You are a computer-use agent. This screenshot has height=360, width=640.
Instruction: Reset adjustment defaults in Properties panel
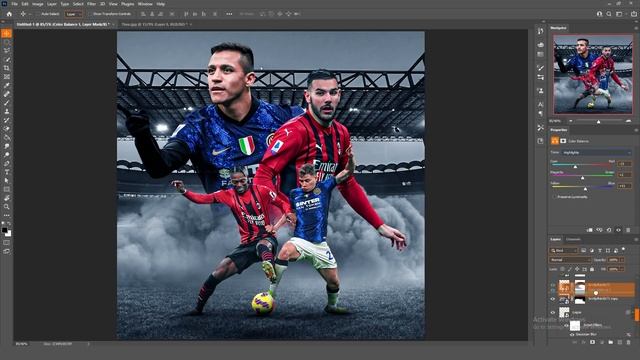tap(609, 230)
